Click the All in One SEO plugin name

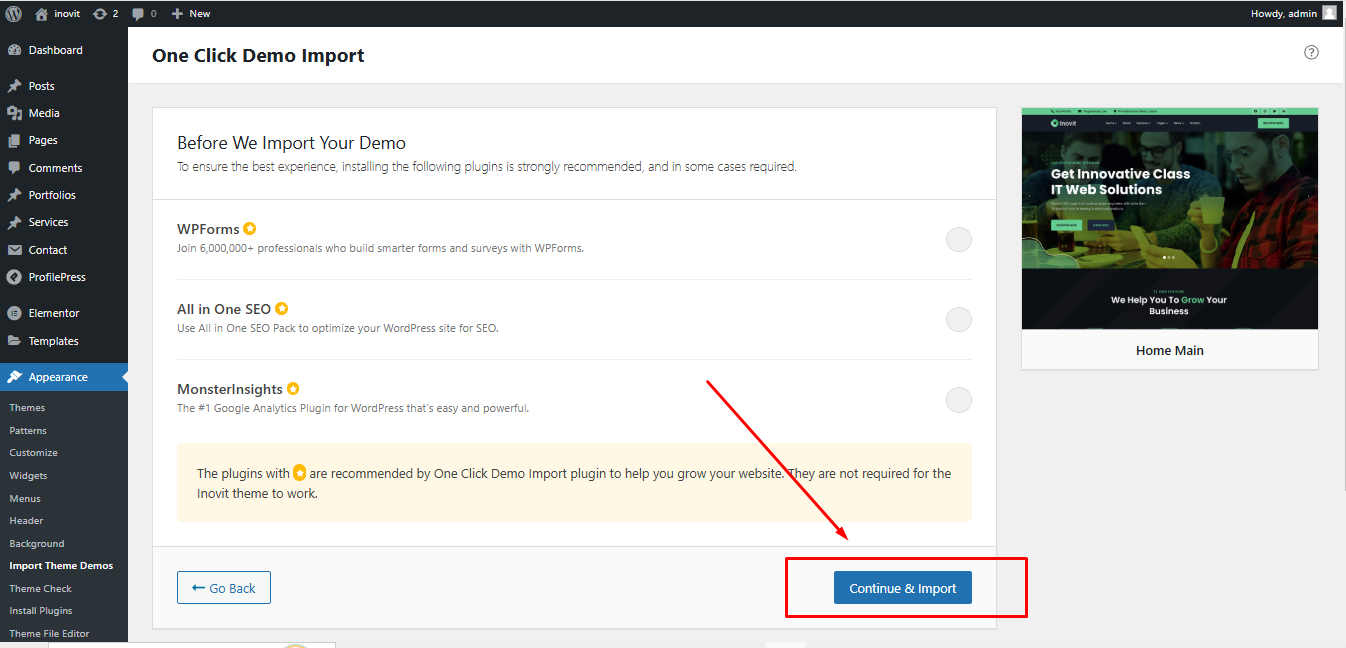coord(224,309)
